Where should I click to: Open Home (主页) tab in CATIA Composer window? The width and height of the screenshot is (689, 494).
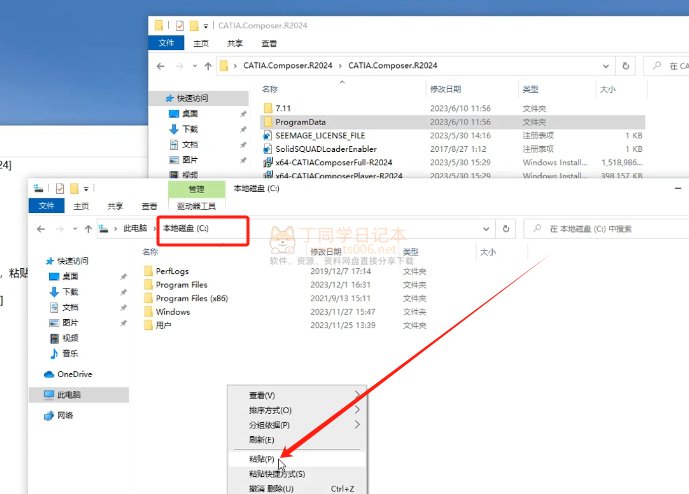(x=201, y=44)
